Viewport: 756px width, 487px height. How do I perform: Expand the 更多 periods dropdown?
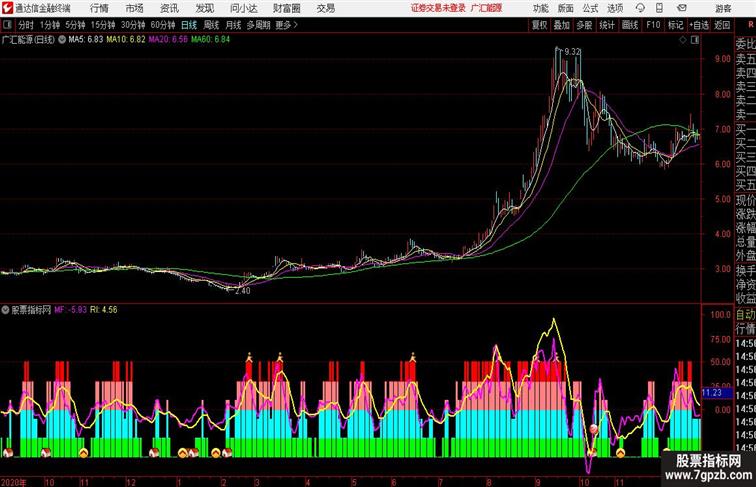point(286,25)
